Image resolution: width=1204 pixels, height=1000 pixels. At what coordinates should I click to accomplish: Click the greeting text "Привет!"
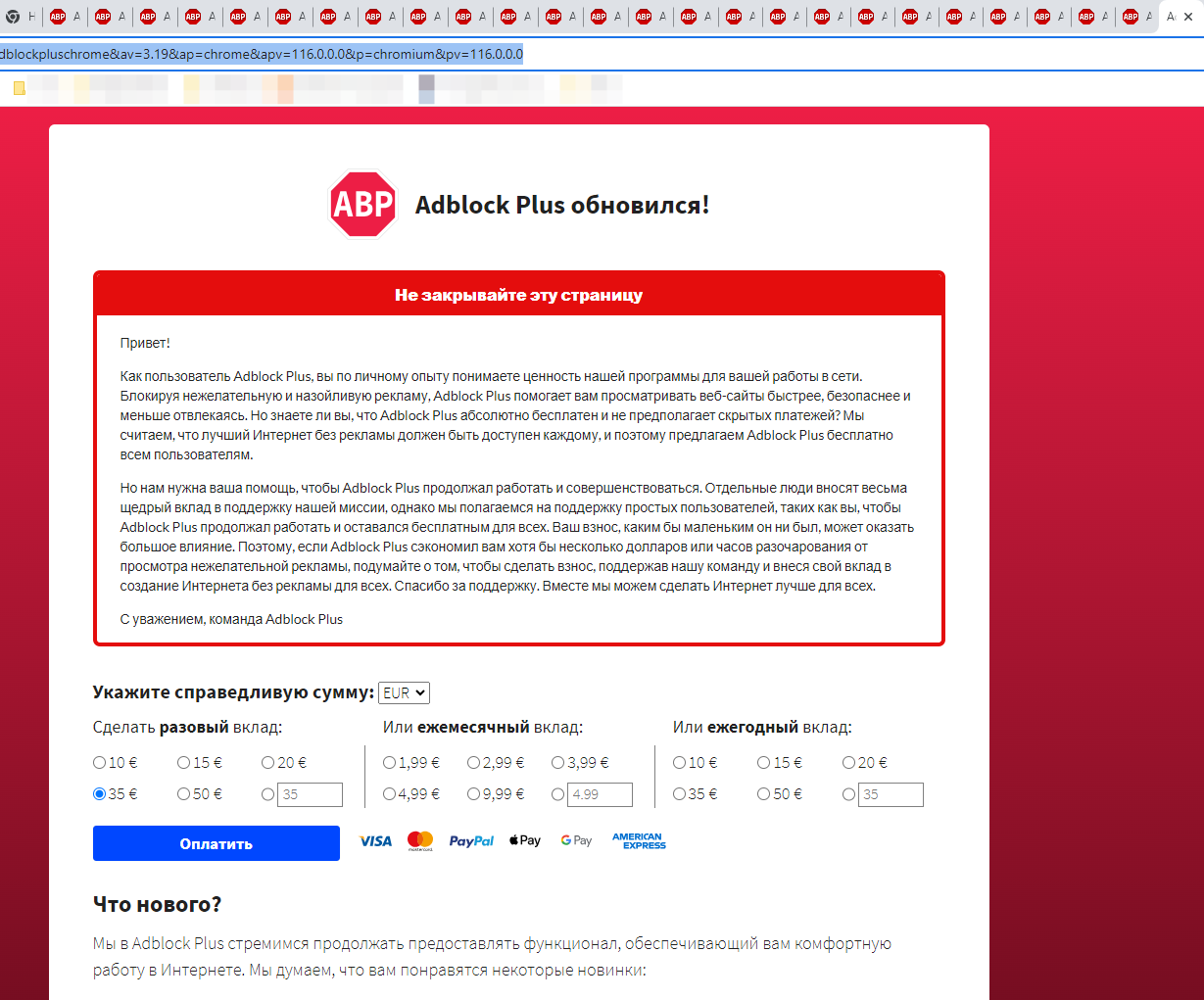pyautogui.click(x=145, y=343)
